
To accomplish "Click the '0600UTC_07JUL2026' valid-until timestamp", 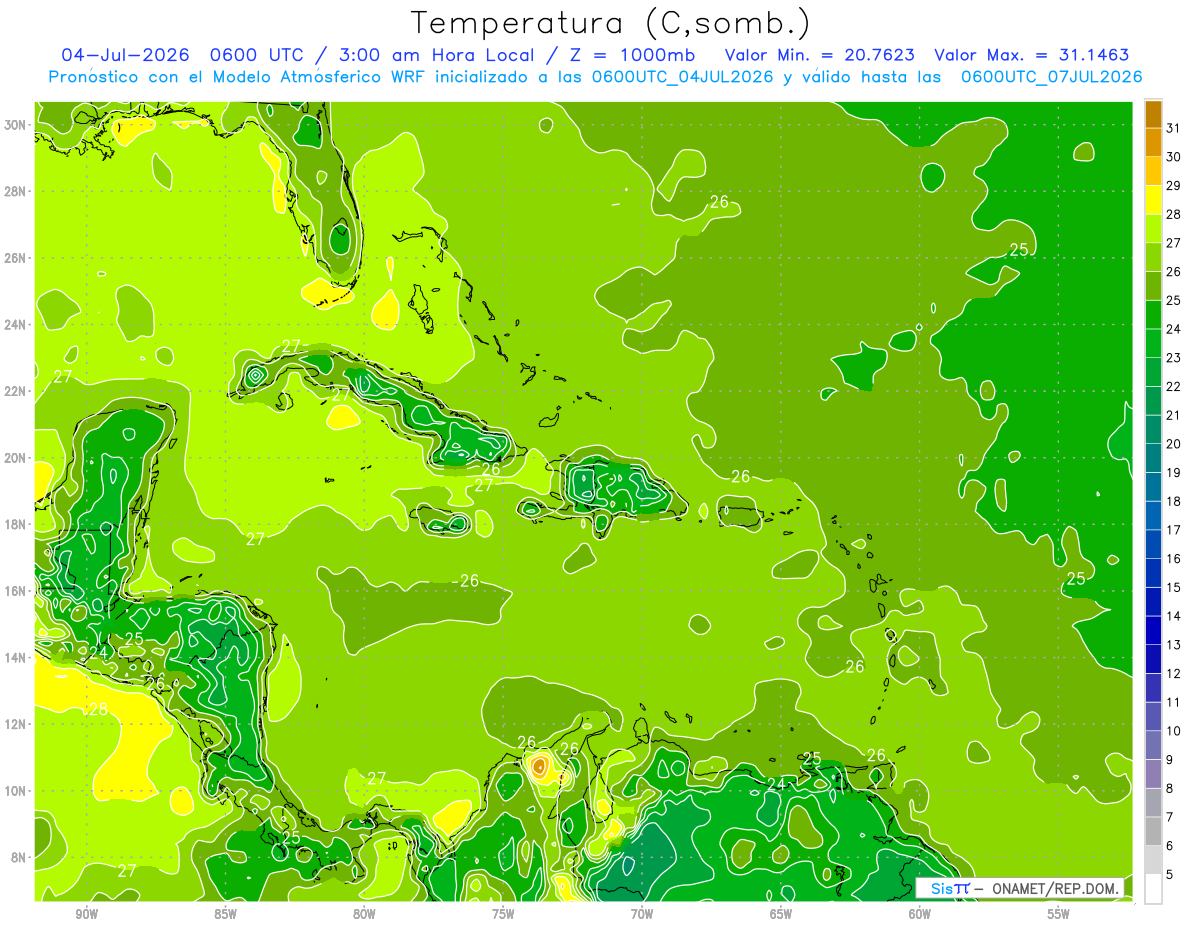I will pos(1051,77).
